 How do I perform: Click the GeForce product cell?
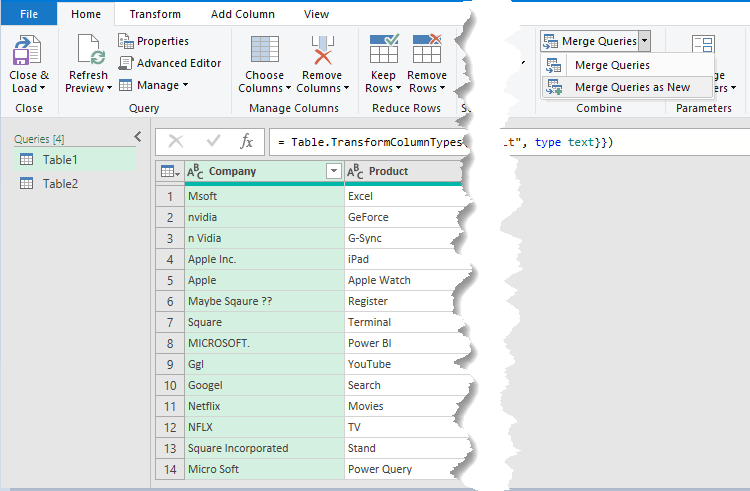[404, 217]
